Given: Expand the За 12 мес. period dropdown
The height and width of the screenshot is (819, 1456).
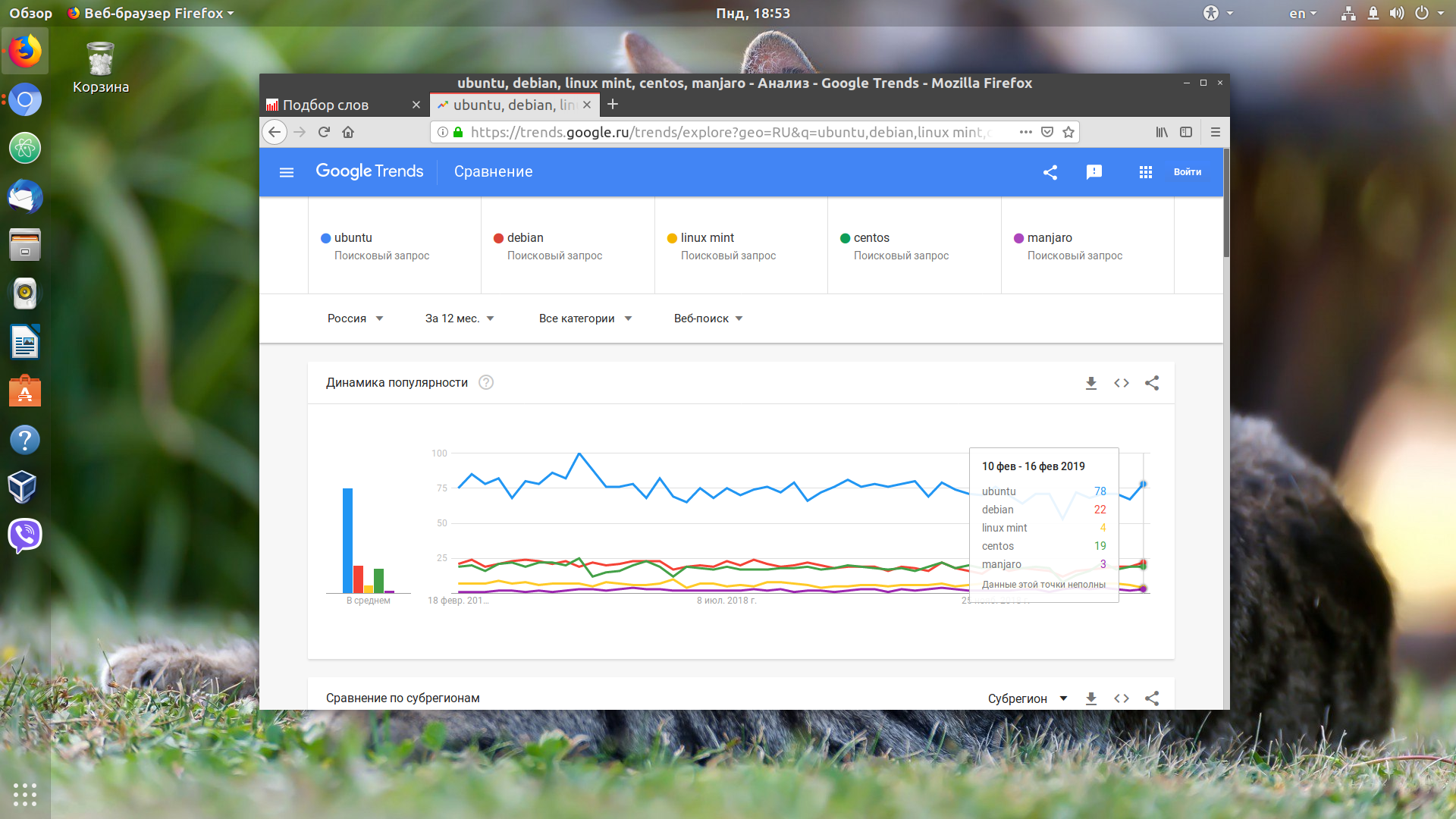Looking at the screenshot, I should coord(460,318).
